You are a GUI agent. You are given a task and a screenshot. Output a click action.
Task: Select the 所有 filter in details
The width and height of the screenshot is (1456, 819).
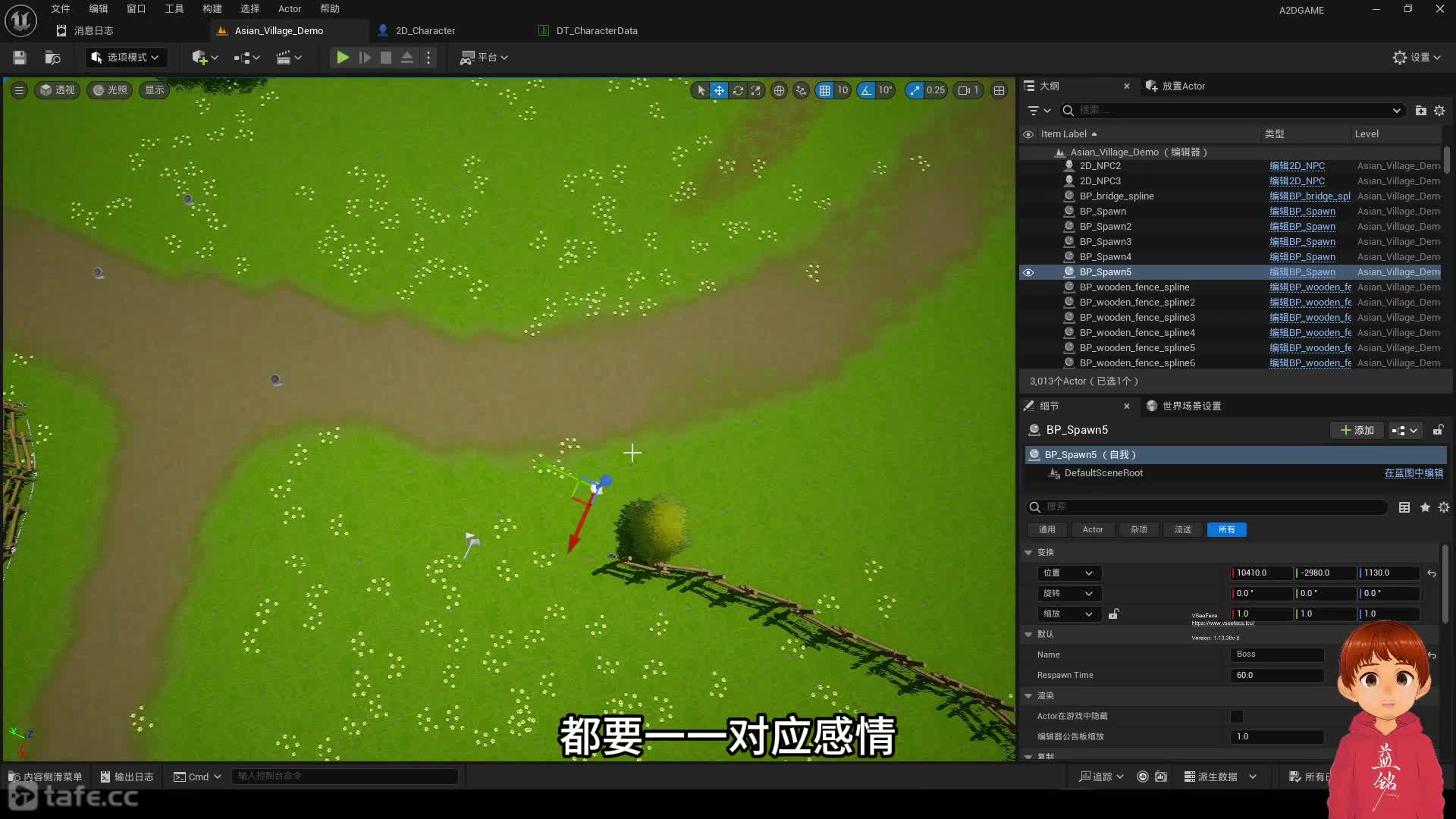tap(1226, 530)
